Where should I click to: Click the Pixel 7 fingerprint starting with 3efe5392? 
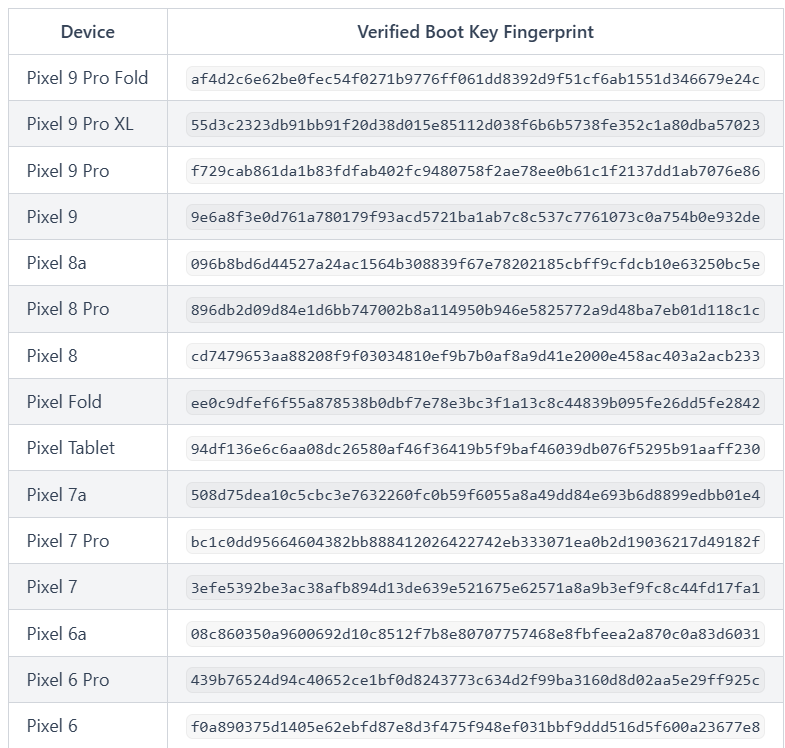click(475, 588)
